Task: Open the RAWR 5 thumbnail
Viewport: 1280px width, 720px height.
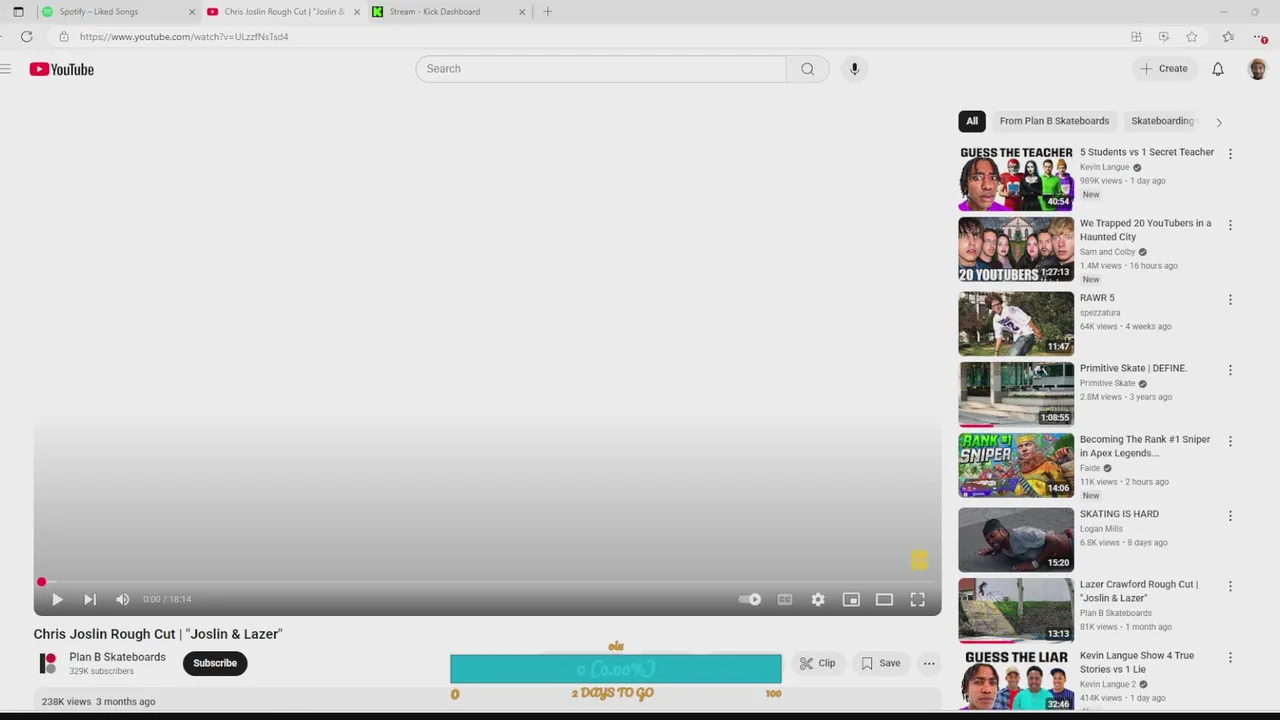Action: click(1016, 323)
